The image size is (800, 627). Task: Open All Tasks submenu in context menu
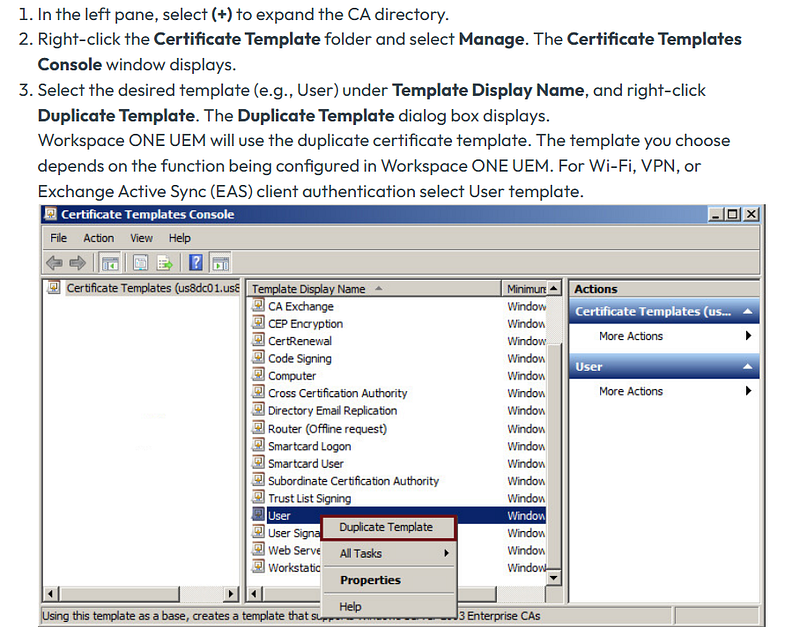pos(388,554)
